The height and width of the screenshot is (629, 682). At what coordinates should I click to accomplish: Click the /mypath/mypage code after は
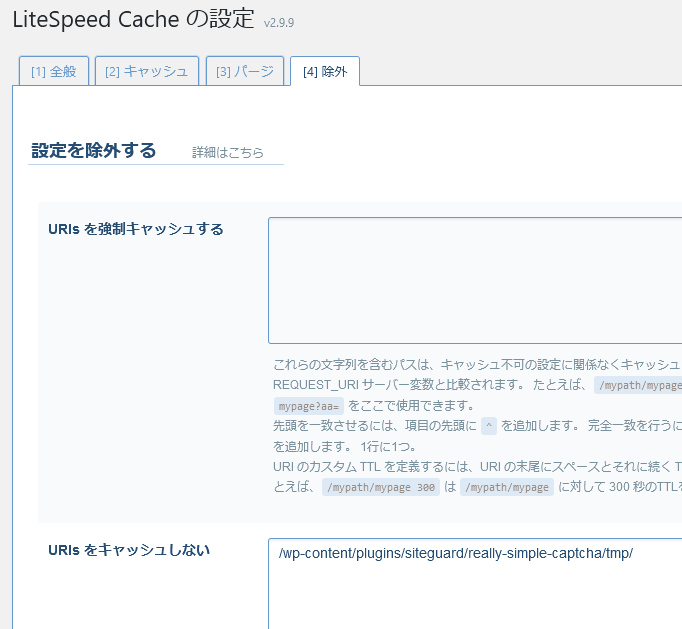click(x=507, y=487)
